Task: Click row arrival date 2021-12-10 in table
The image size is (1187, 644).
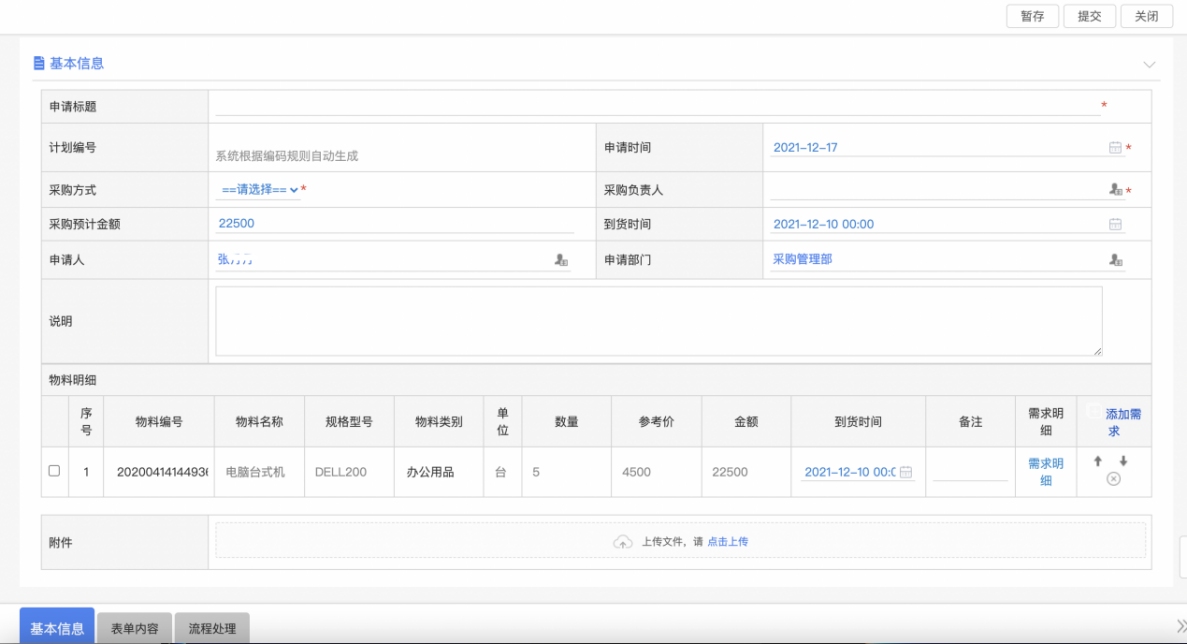Action: point(849,471)
